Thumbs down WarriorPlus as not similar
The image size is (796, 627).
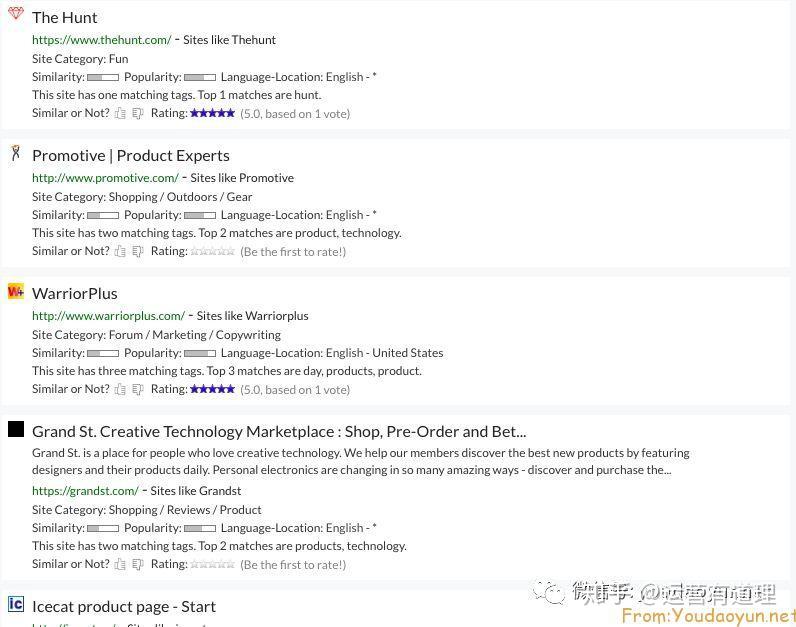[138, 389]
